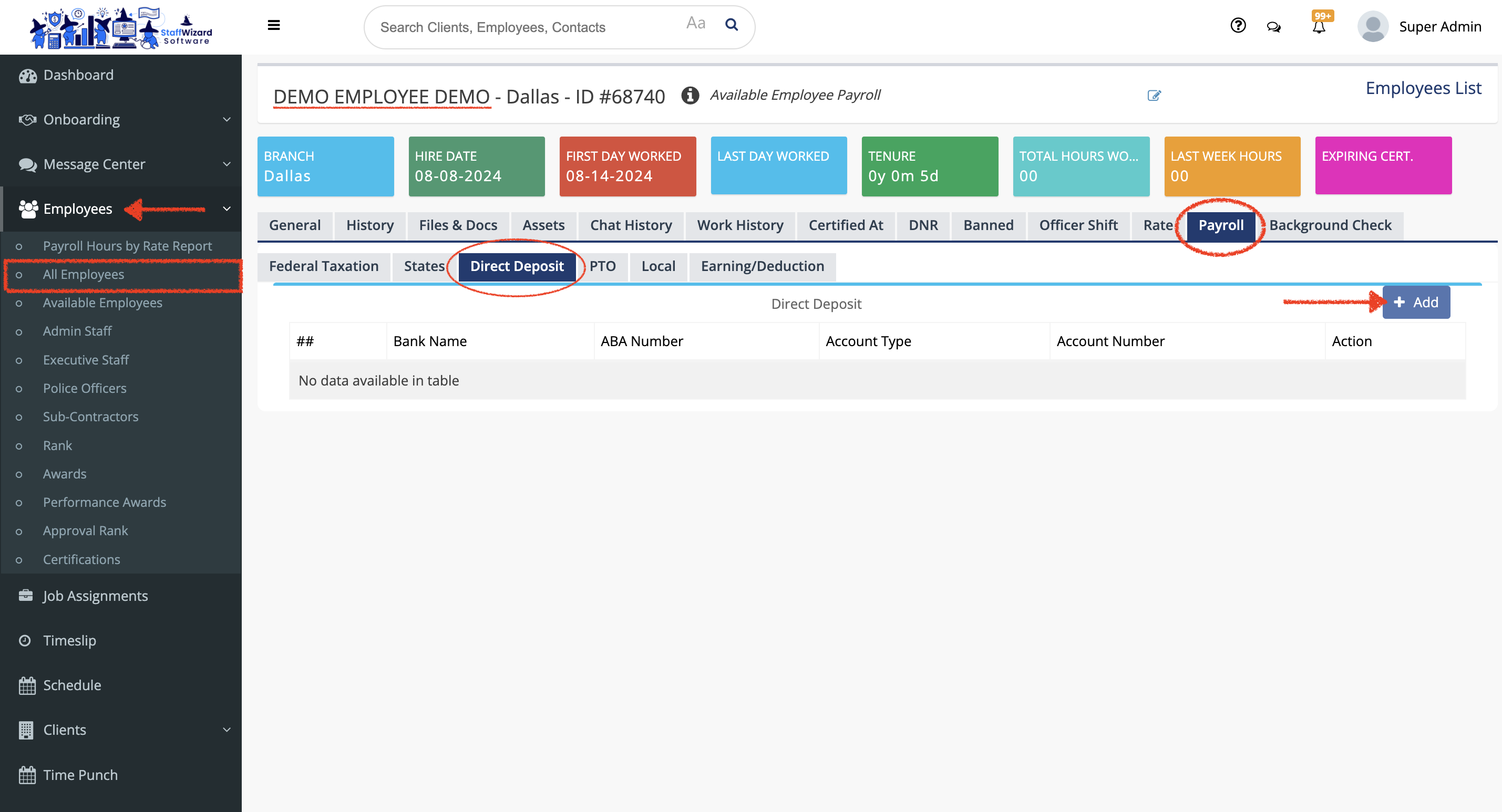1502x812 pixels.
Task: Click the edit pencil icon
Action: coord(1154,96)
